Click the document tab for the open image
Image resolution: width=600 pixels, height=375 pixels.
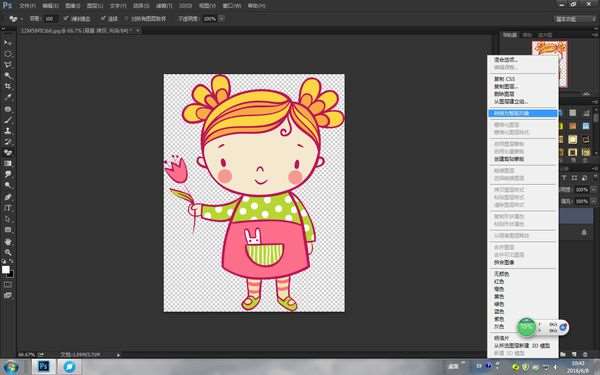76,30
